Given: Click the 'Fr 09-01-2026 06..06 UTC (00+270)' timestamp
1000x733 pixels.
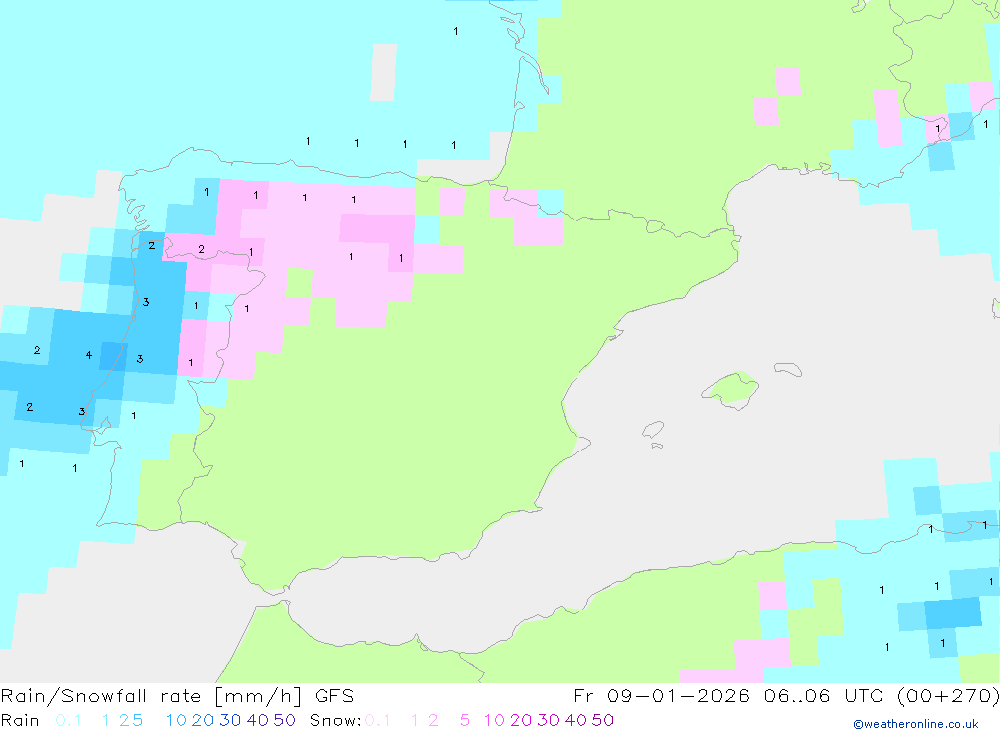Looking at the screenshot, I should (x=786, y=696).
